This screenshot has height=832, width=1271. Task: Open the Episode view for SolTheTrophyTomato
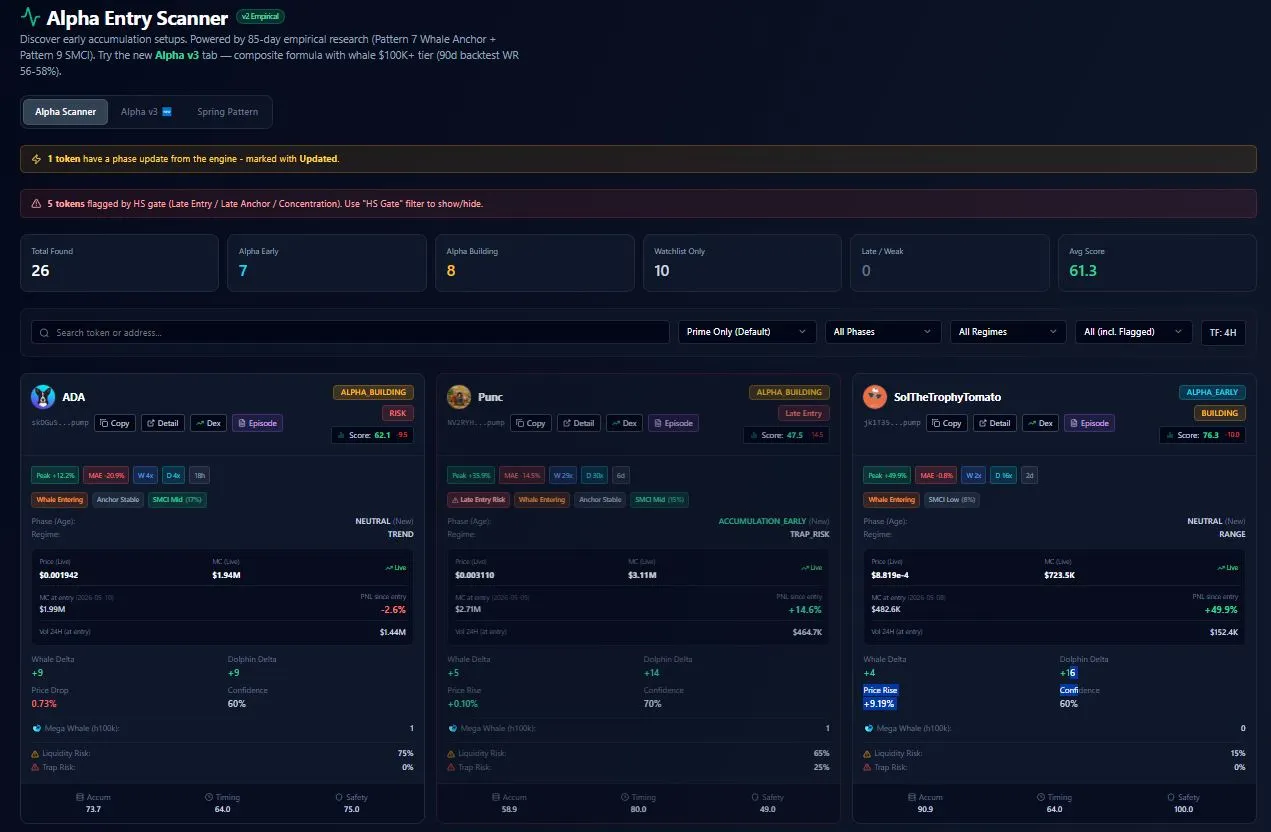coord(1090,423)
